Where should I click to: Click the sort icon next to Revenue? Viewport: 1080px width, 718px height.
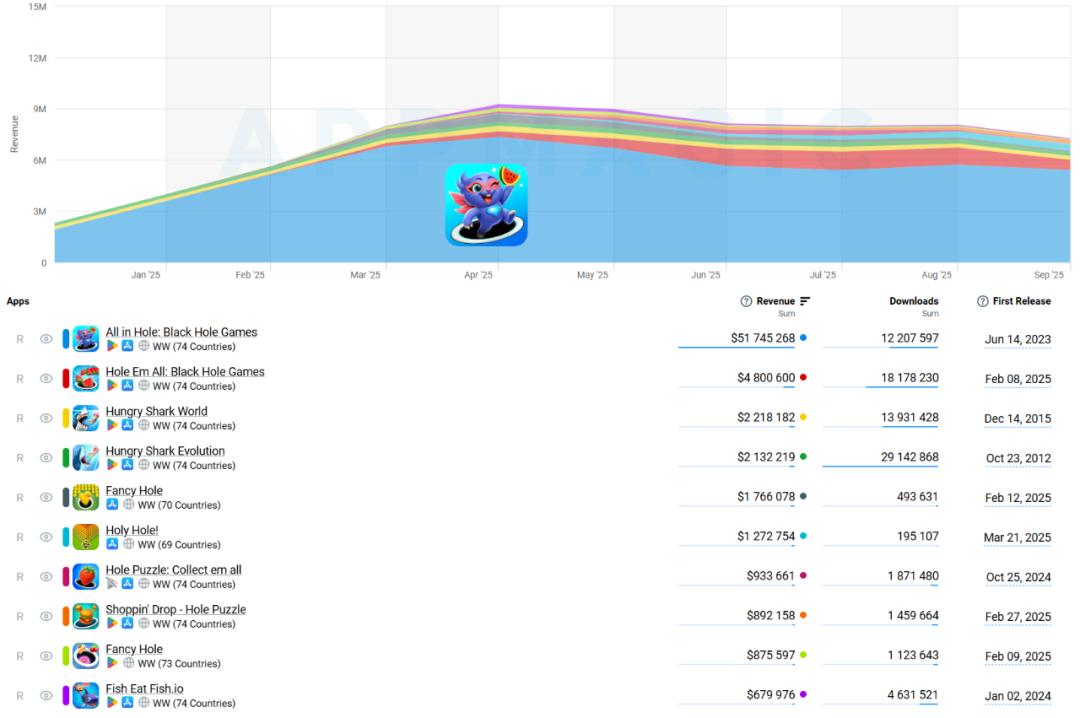coord(805,301)
